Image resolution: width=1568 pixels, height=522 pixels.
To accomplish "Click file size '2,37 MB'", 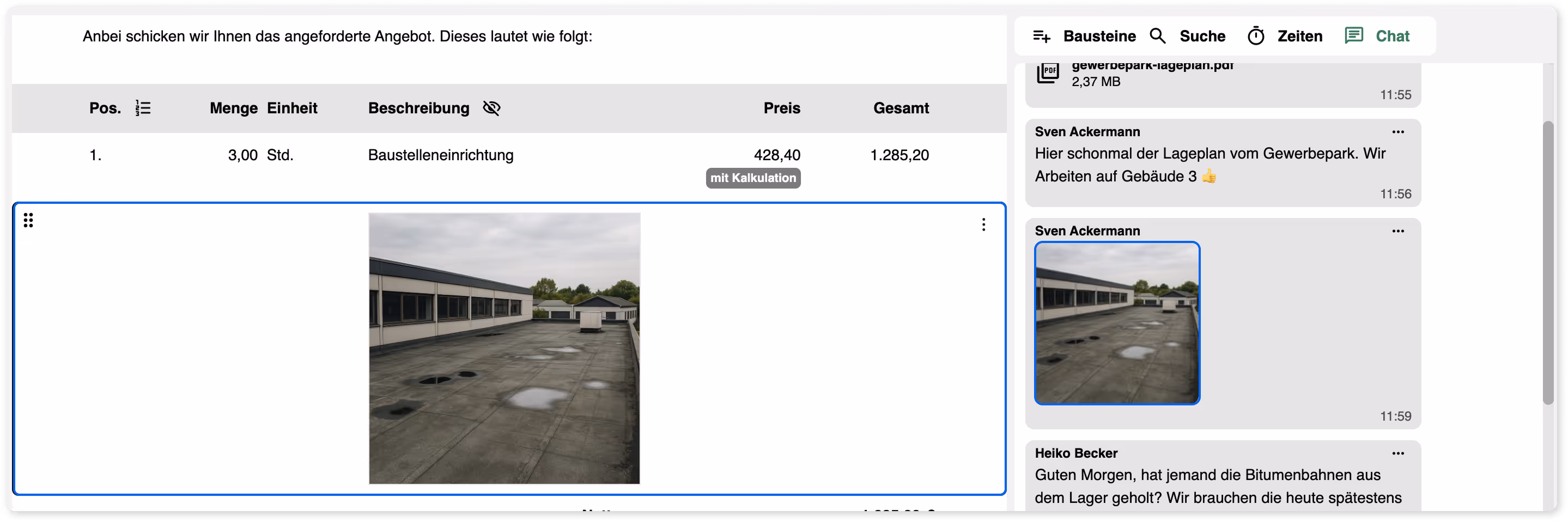I will pyautogui.click(x=1096, y=82).
